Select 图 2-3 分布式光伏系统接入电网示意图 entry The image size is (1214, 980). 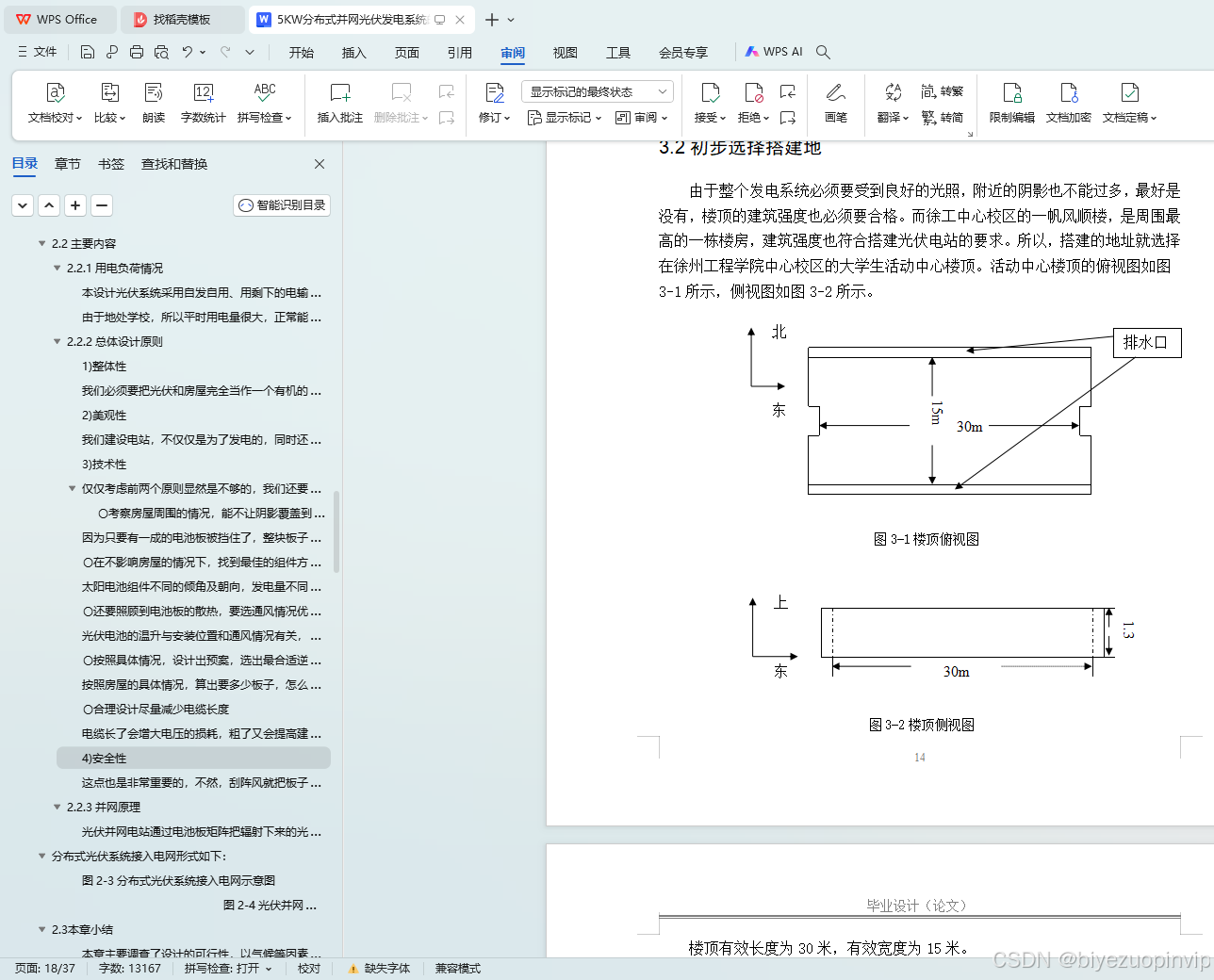178,881
